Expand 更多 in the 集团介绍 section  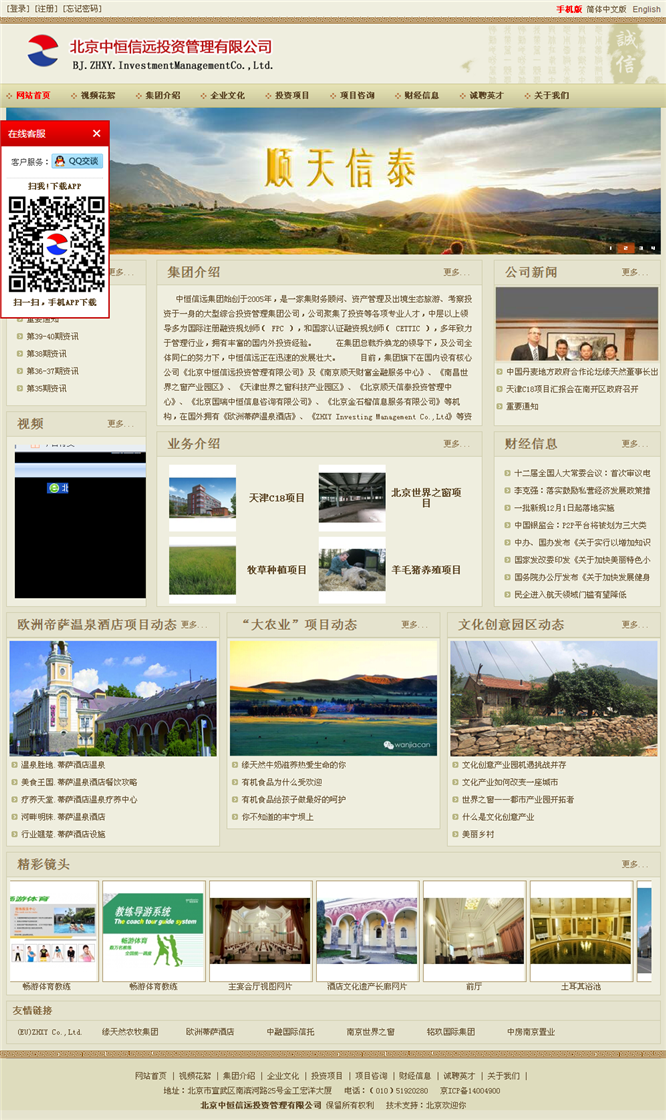click(x=456, y=272)
